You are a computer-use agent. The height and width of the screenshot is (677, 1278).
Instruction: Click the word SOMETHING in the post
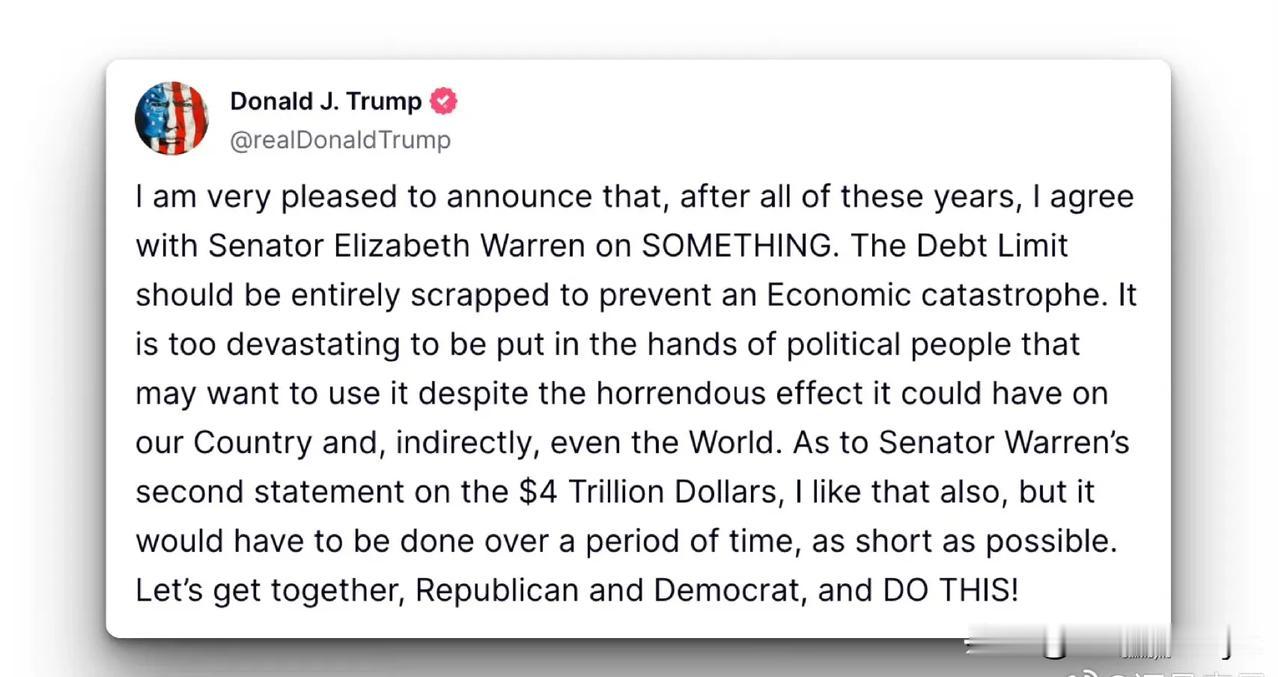click(736, 246)
